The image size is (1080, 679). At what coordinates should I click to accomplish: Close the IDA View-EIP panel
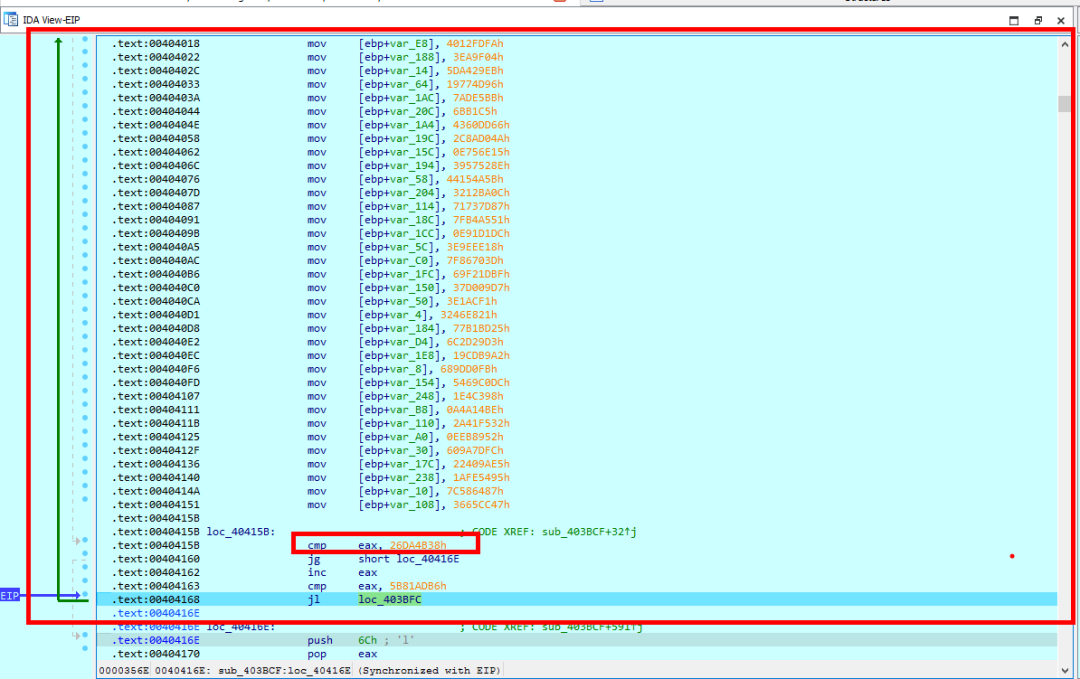pyautogui.click(x=1061, y=21)
